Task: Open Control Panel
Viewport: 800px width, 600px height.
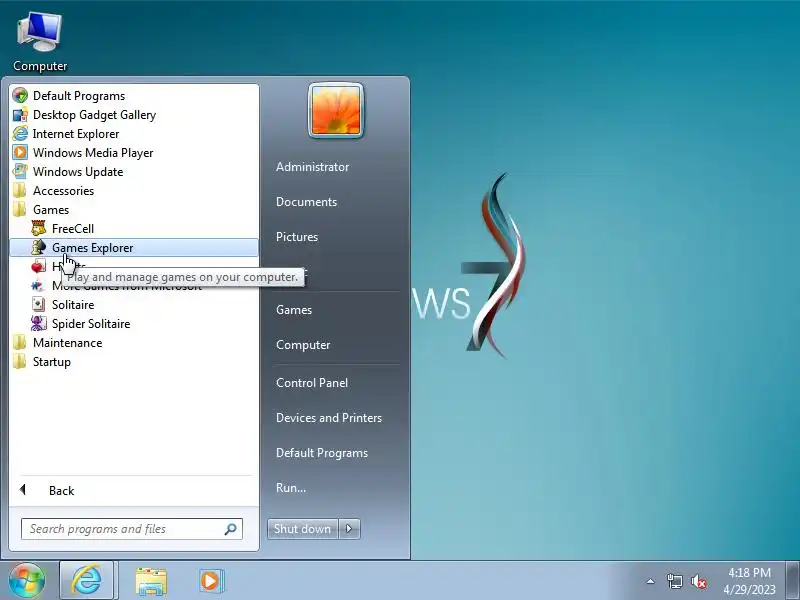Action: coord(312,383)
